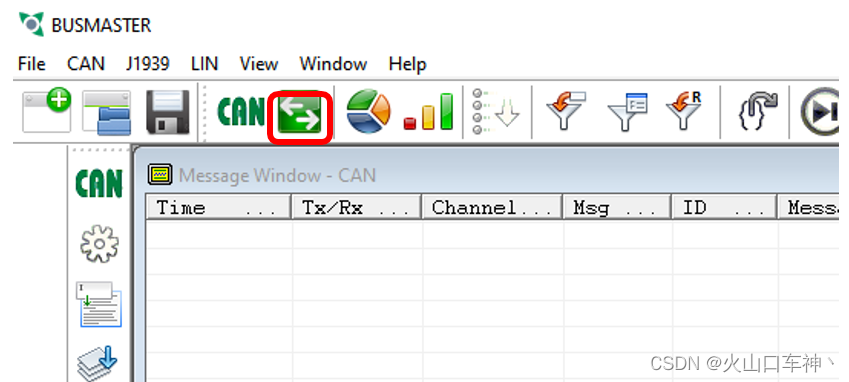Click the Tx/Rx column header
The width and height of the screenshot is (849, 382).
point(357,207)
